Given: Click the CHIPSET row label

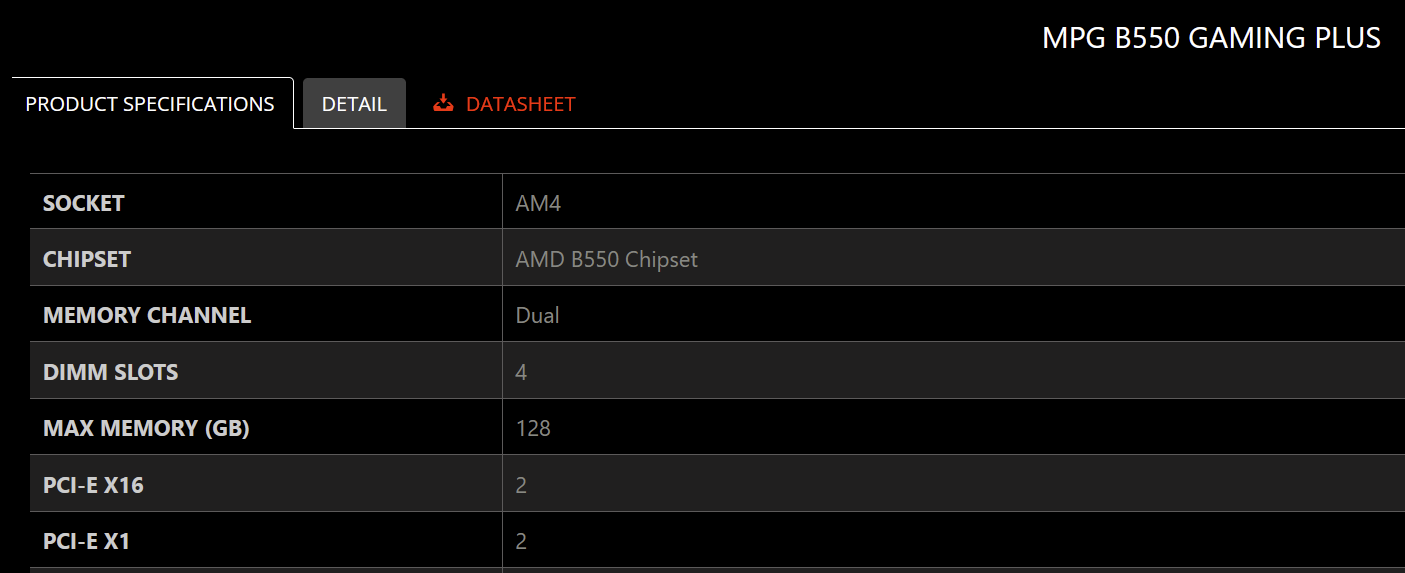Looking at the screenshot, I should coord(87,259).
